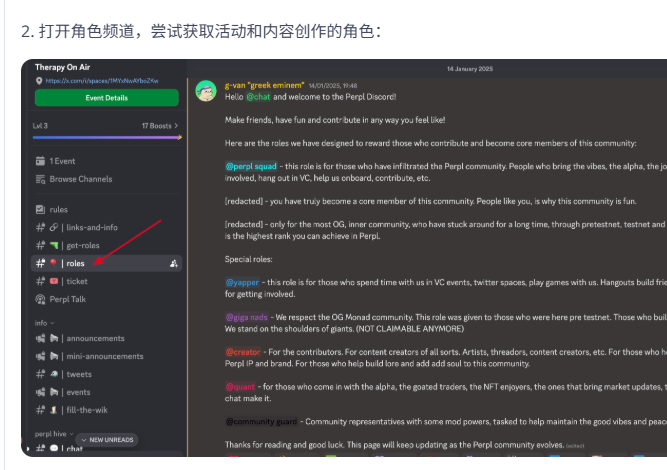This screenshot has height=470, width=667.
Task: Click the Therapy On Air event title
Action: pos(63,67)
